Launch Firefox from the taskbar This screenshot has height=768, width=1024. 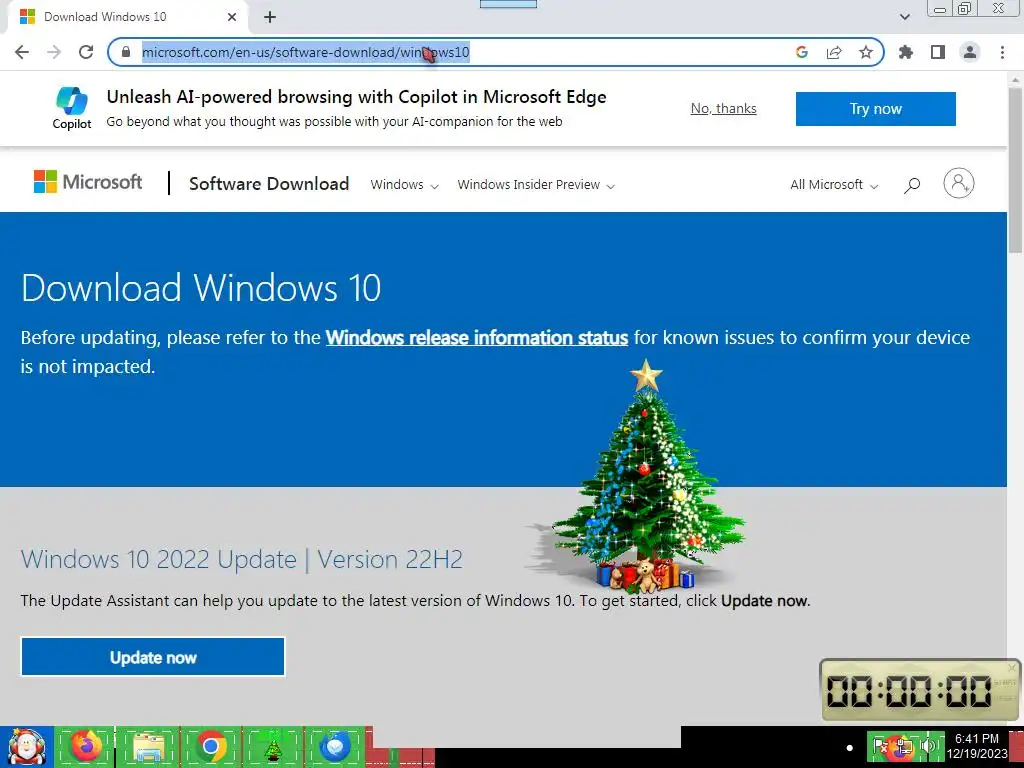point(86,746)
